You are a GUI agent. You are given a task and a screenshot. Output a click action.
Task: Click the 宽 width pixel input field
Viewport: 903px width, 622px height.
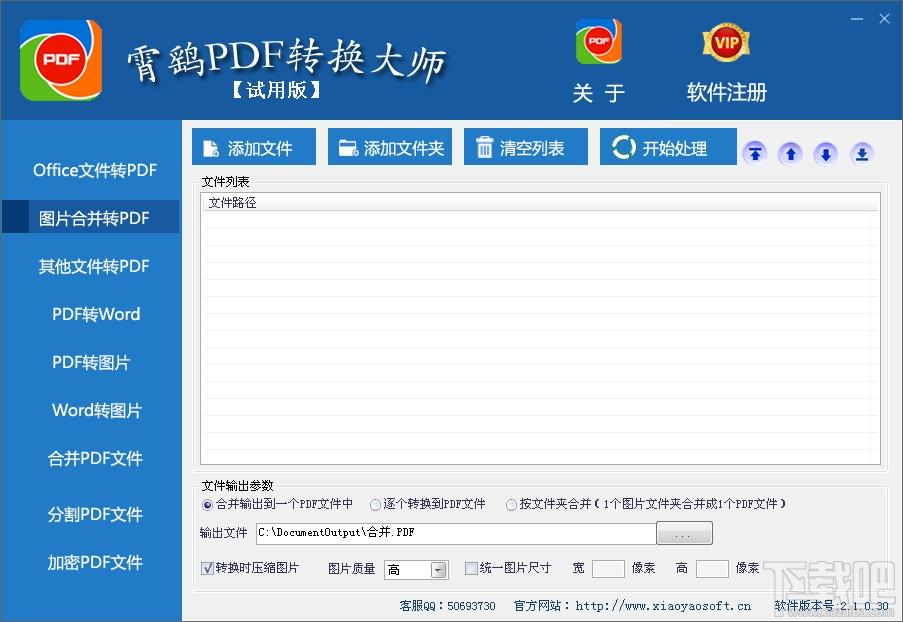(x=608, y=568)
